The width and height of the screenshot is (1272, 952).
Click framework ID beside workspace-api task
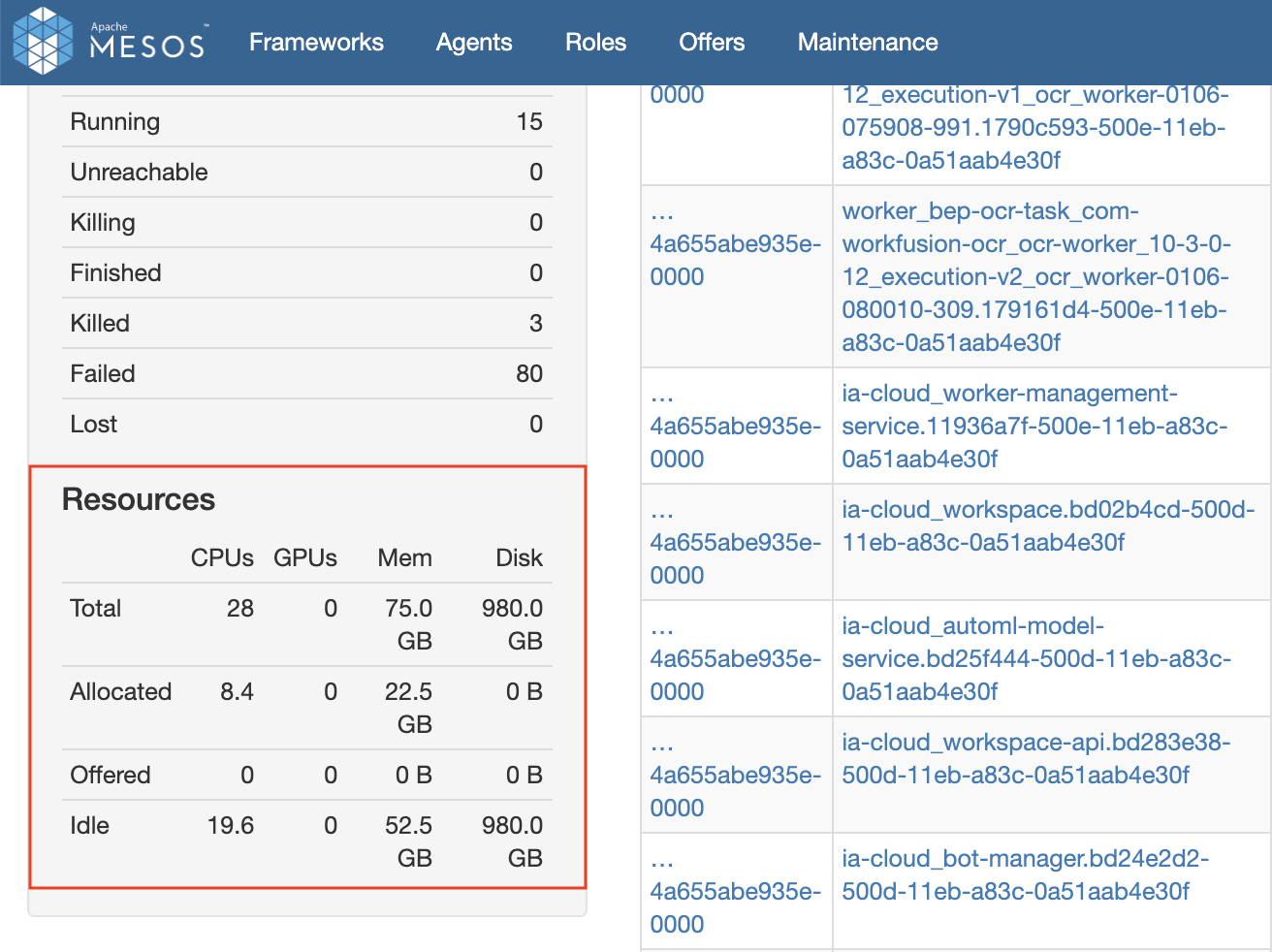[x=735, y=775]
